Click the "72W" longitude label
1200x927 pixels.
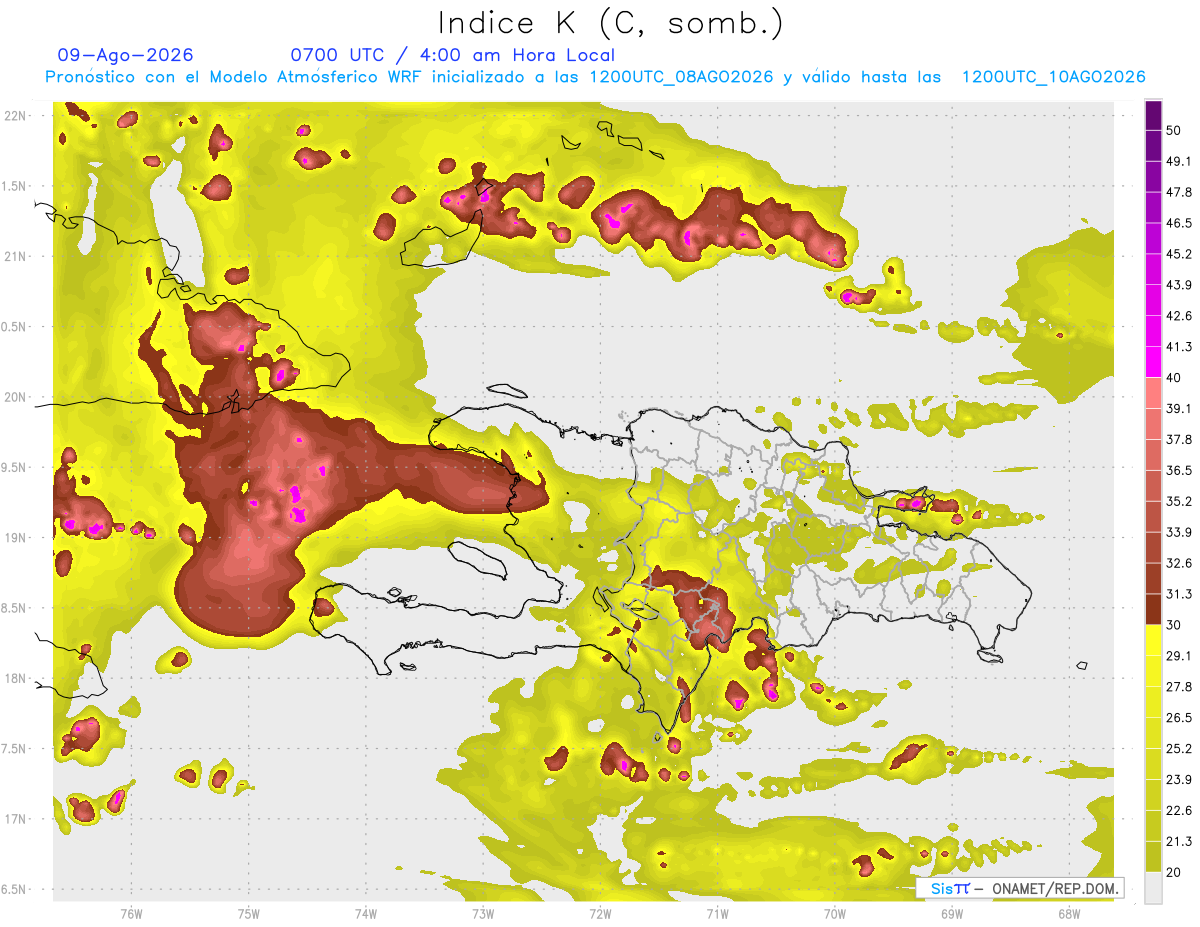coord(600,913)
